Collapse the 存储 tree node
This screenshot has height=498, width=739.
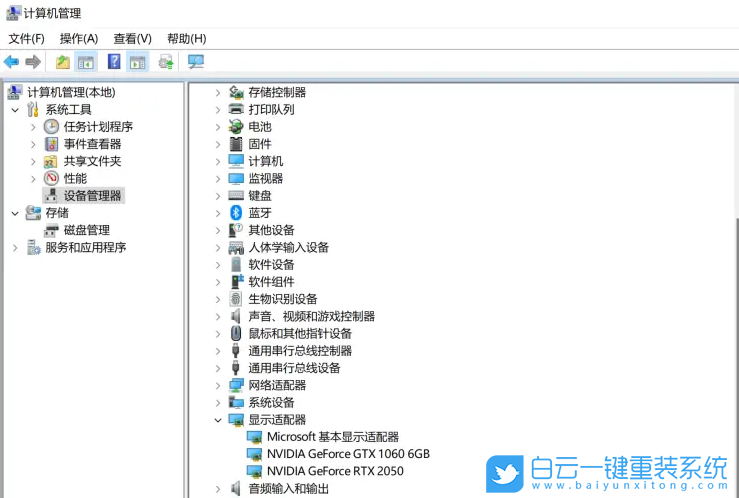click(15, 213)
